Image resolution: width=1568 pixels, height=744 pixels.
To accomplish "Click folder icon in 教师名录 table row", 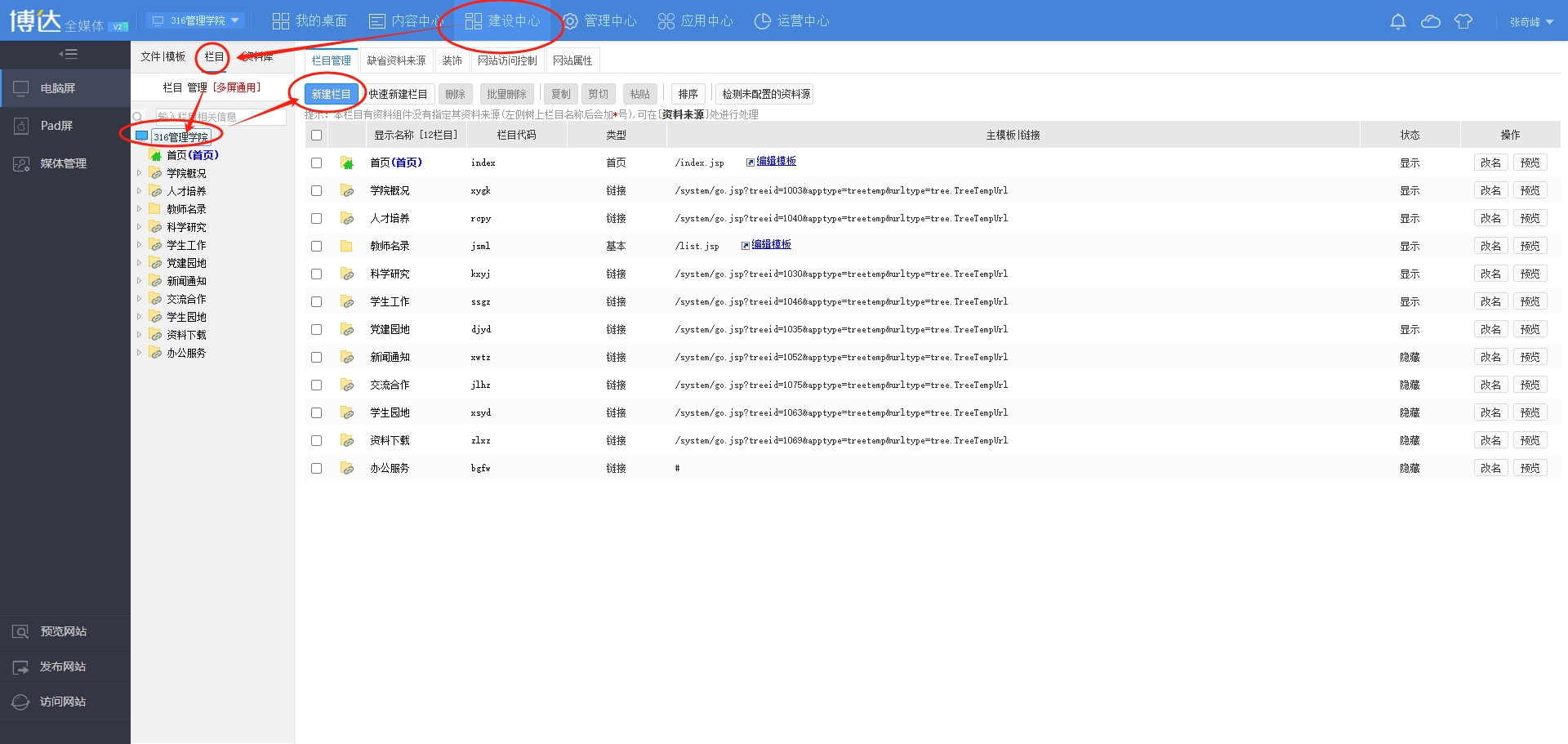I will coord(347,246).
